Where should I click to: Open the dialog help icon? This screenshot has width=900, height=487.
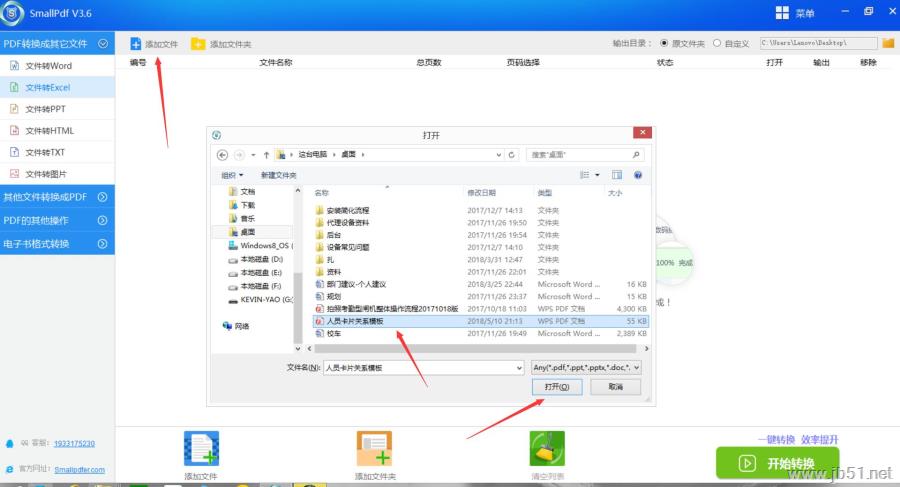click(638, 175)
